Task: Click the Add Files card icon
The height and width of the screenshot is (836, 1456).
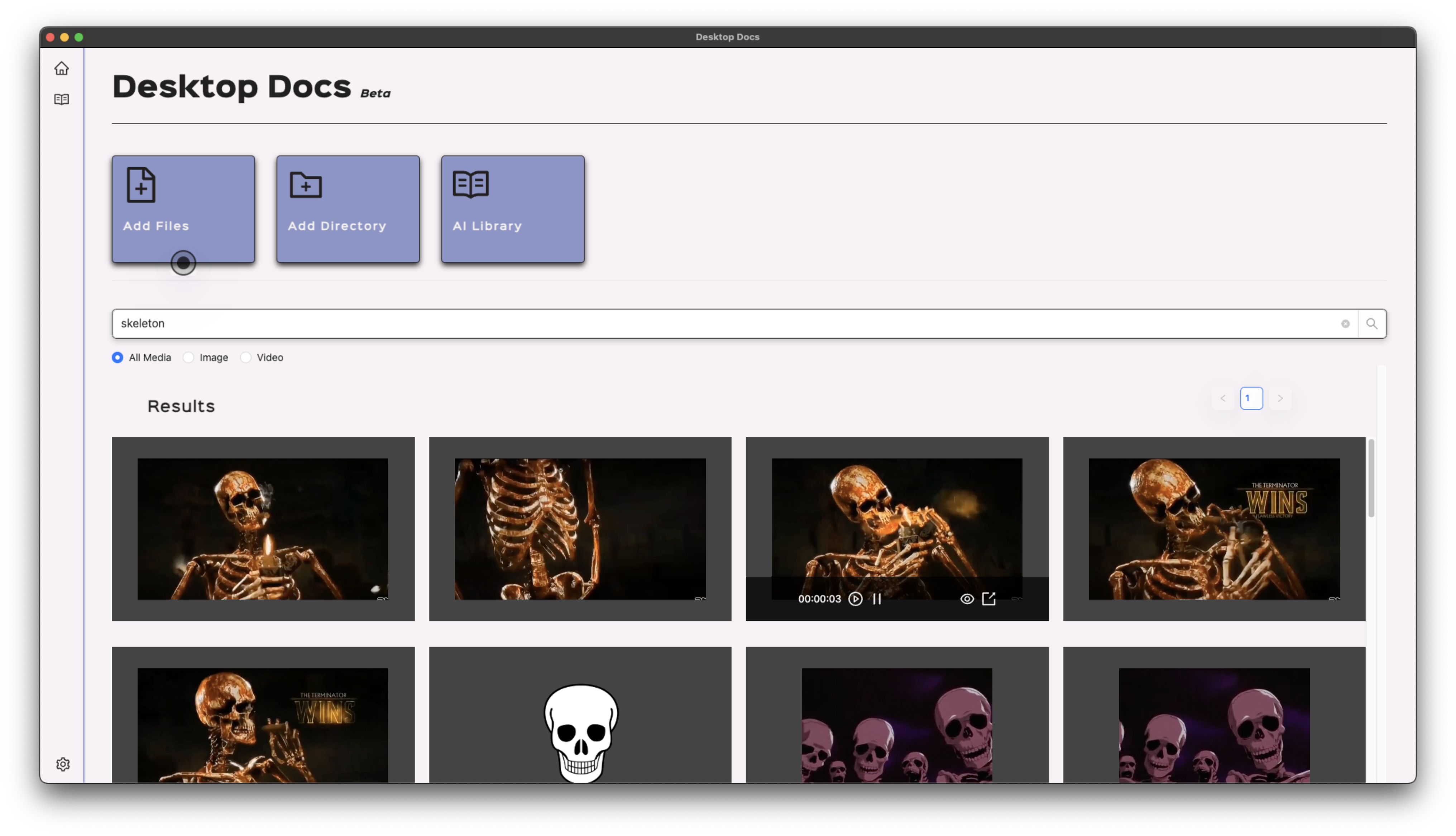Action: point(141,185)
